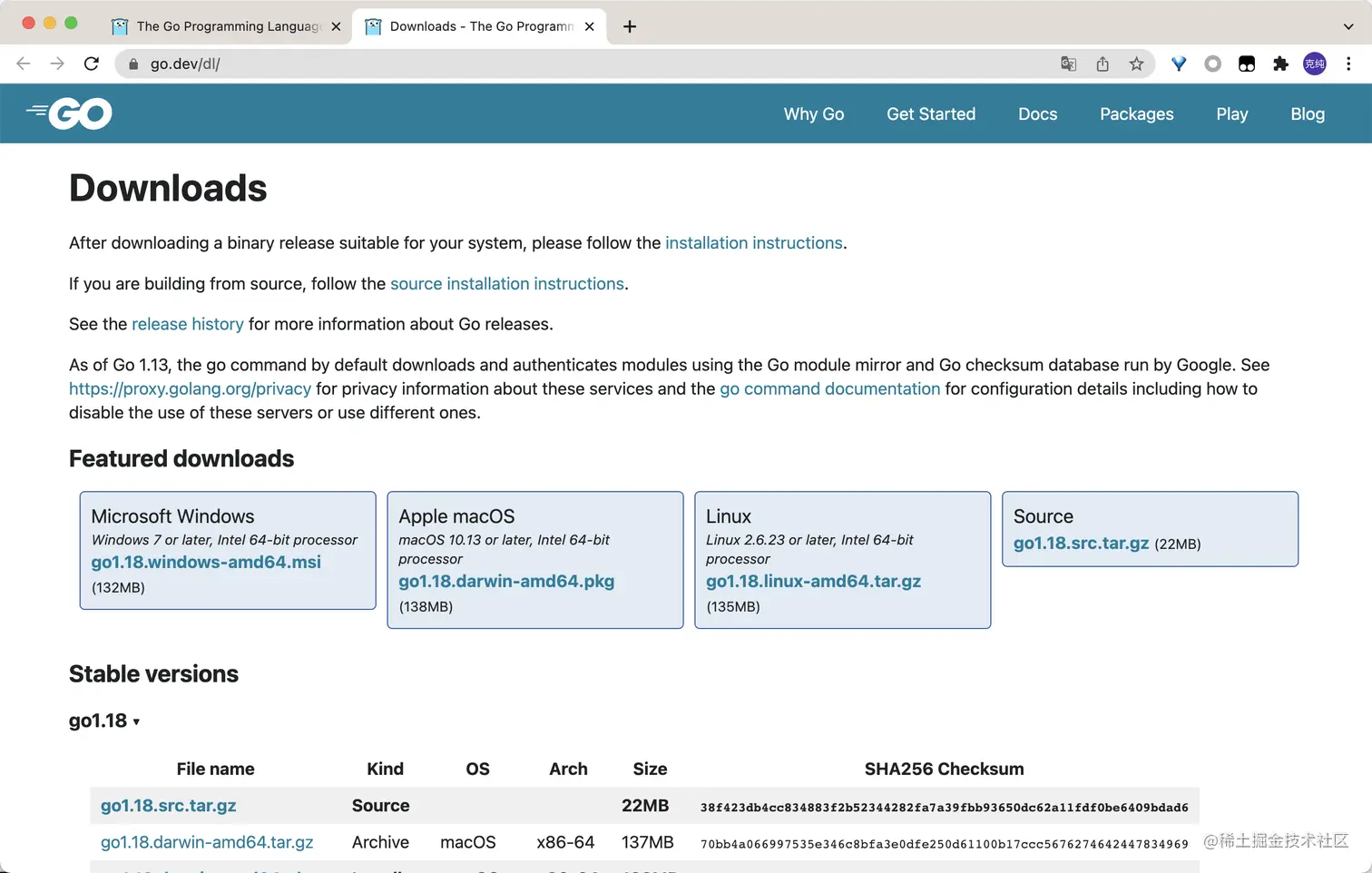Click the SHA256 Checksum column header
The height and width of the screenshot is (873, 1372).
(944, 769)
